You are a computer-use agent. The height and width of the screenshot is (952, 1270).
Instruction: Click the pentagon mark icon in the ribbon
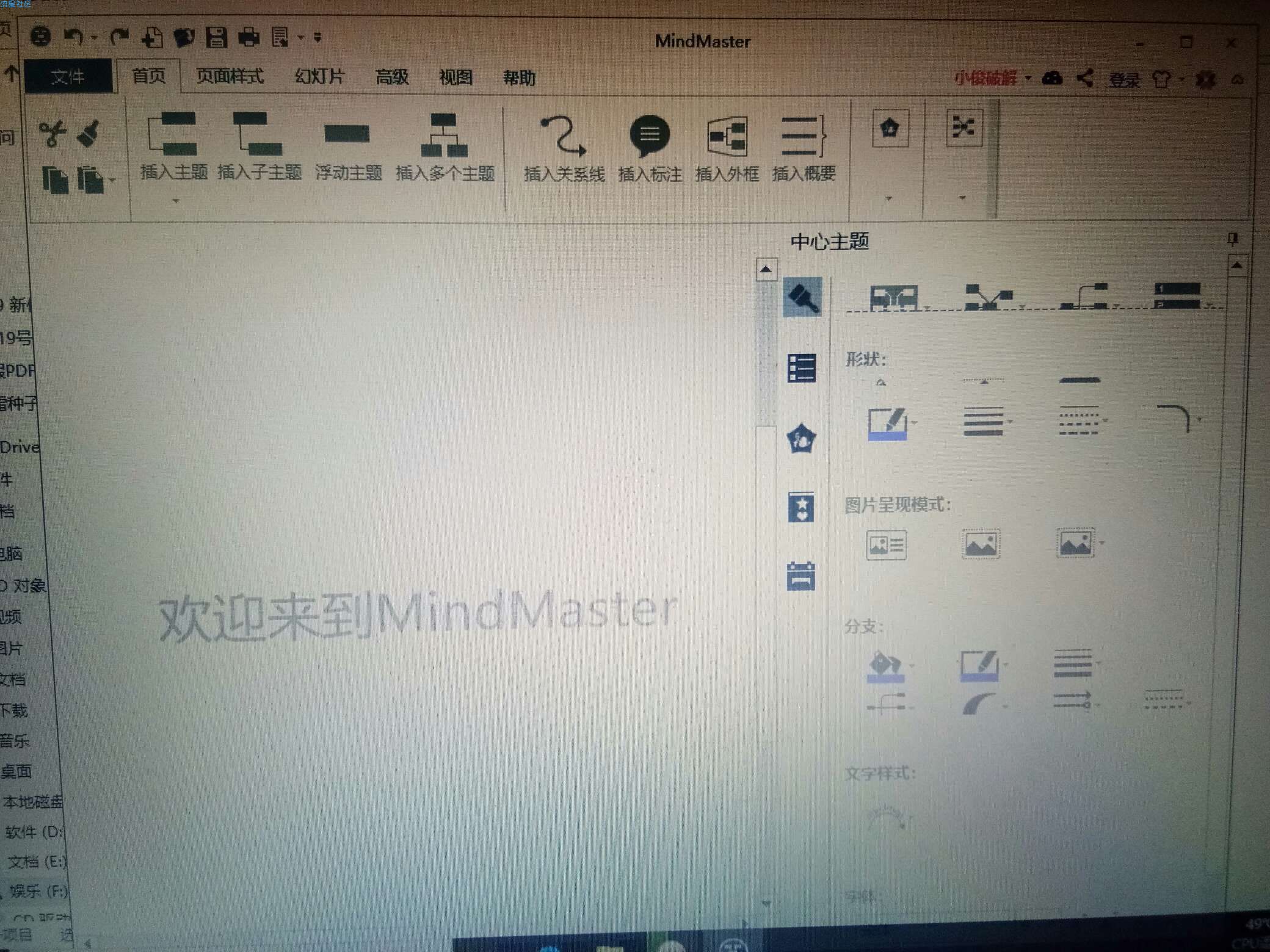pos(890,128)
